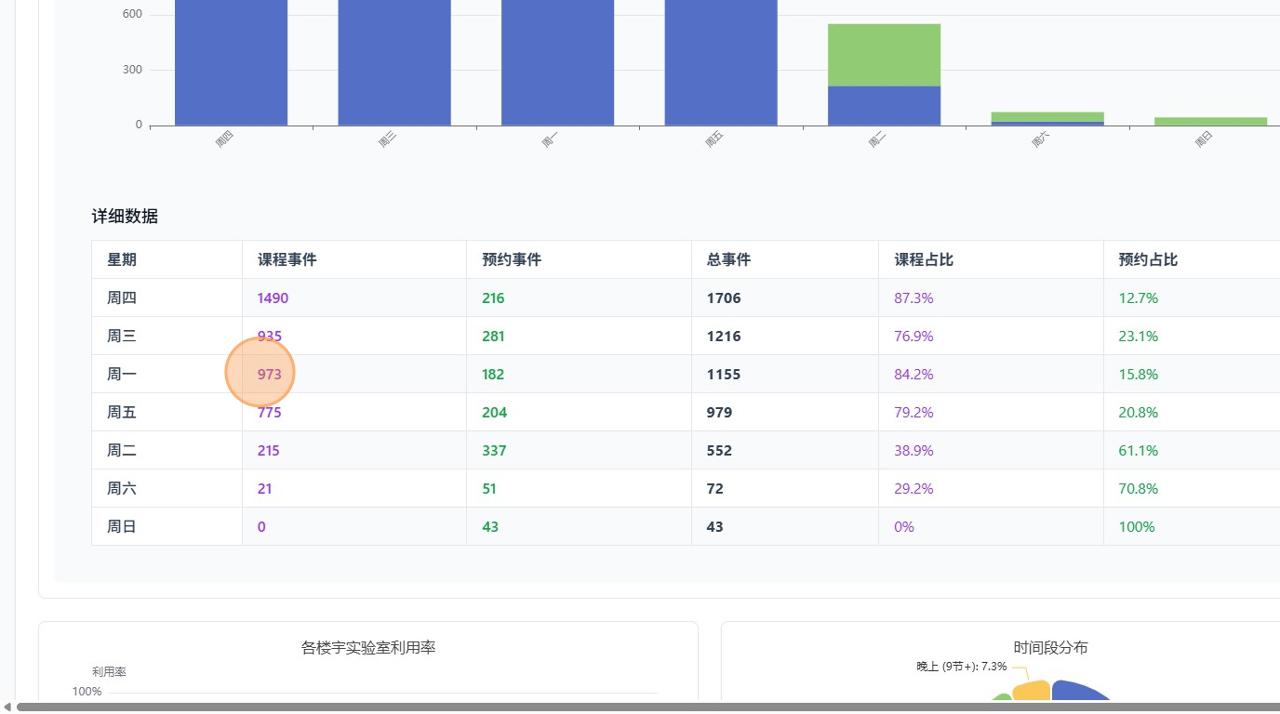Image resolution: width=1280 pixels, height=714 pixels.
Task: Click reservation events value 337
Action: coord(494,450)
